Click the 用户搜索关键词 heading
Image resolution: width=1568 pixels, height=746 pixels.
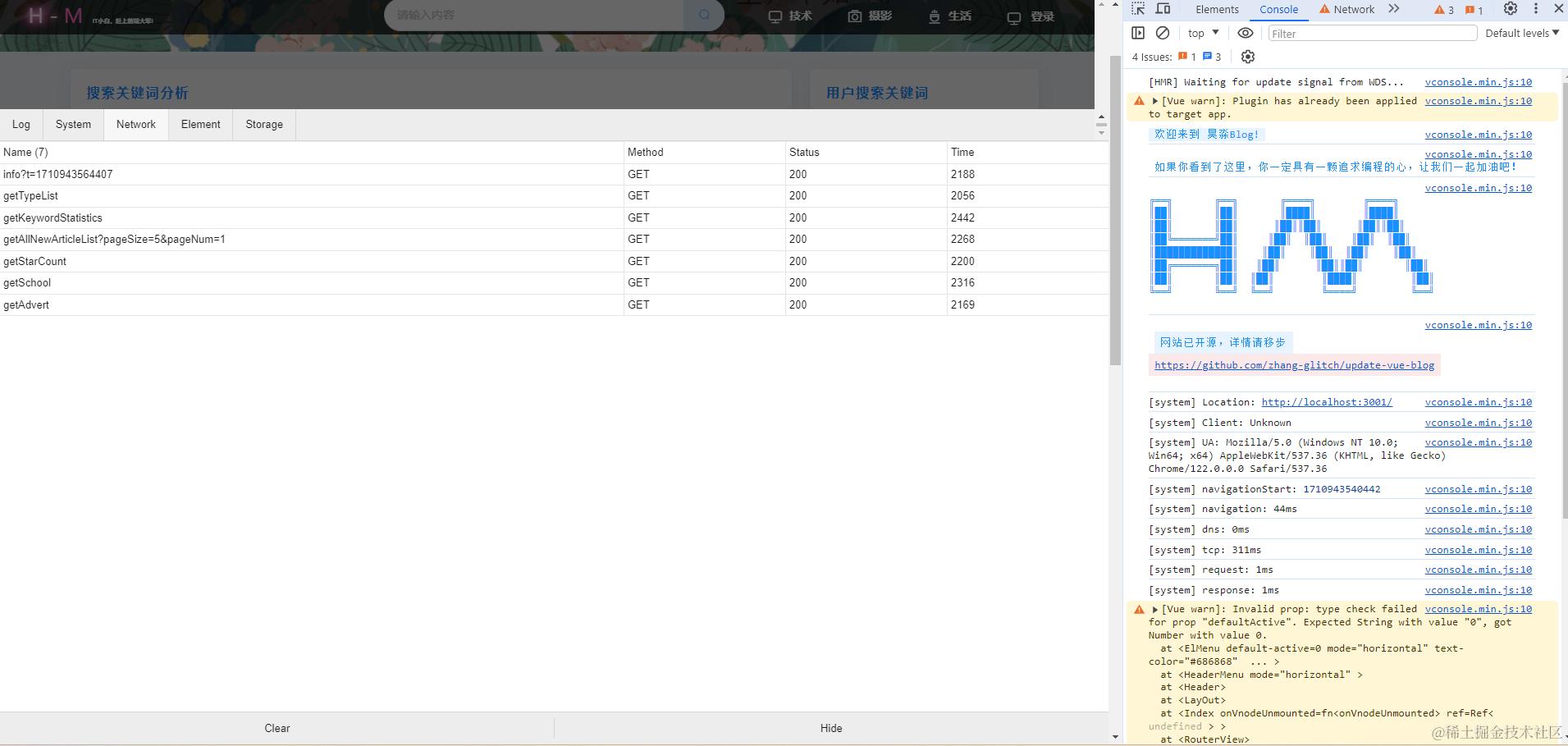point(877,93)
